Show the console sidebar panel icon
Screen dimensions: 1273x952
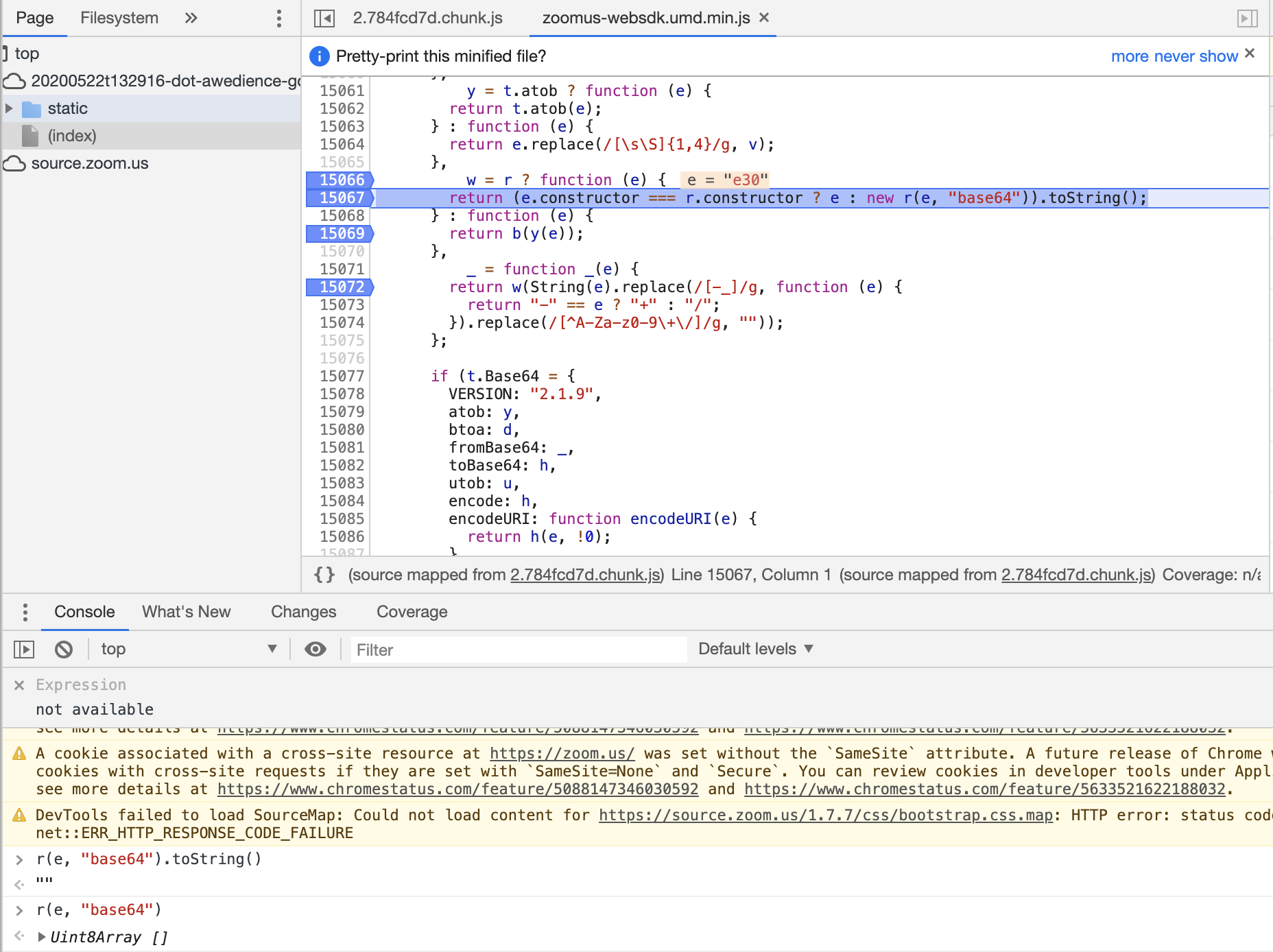[x=24, y=649]
